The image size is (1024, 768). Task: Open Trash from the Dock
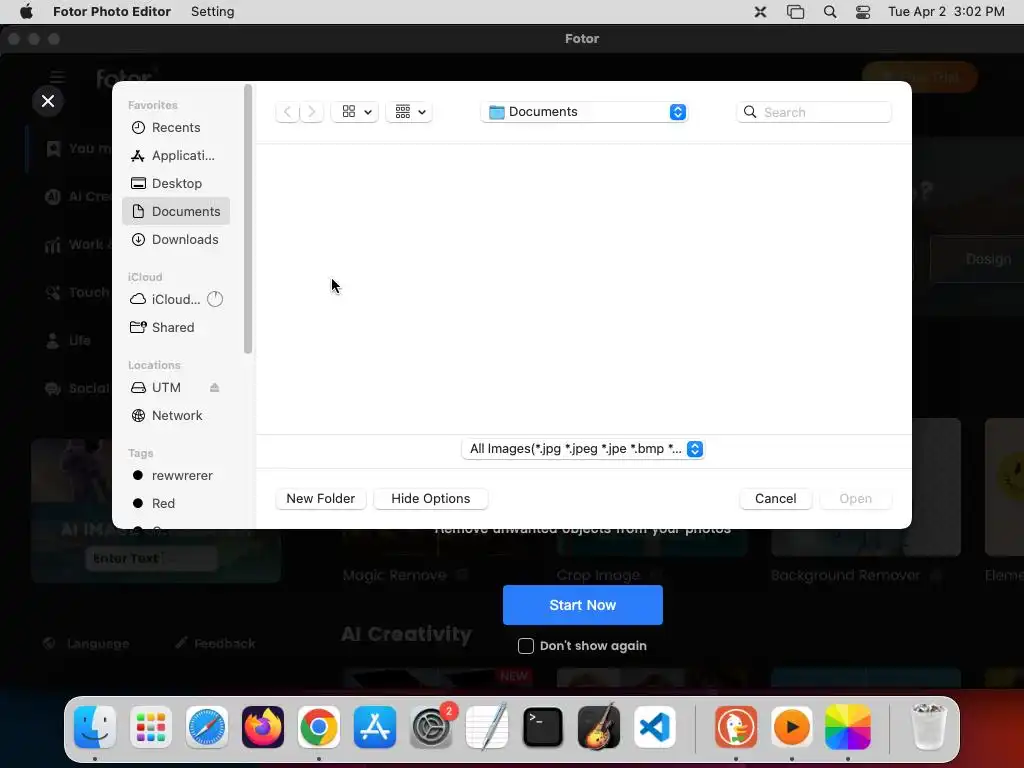coord(928,727)
